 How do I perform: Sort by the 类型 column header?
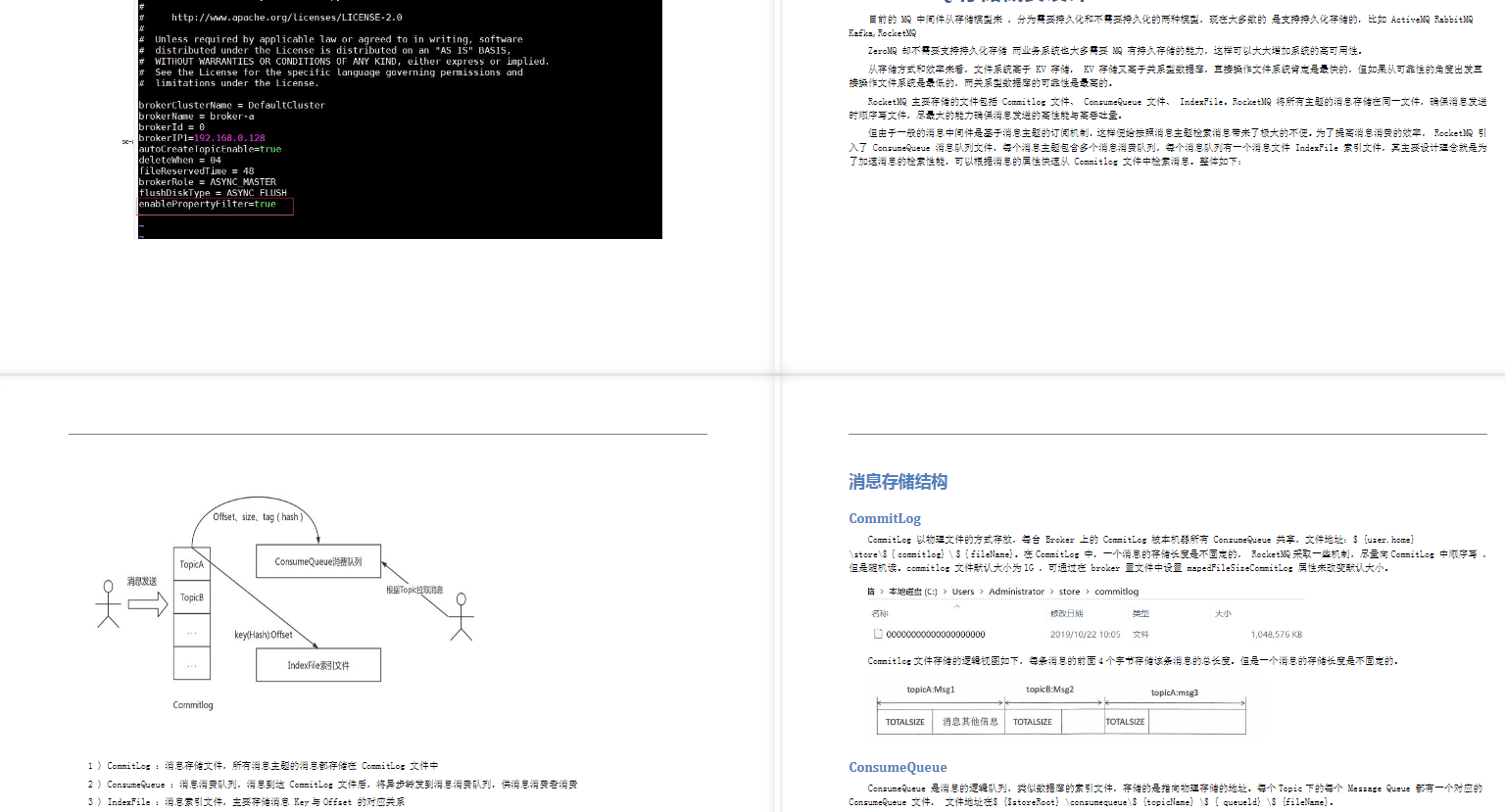point(1141,613)
